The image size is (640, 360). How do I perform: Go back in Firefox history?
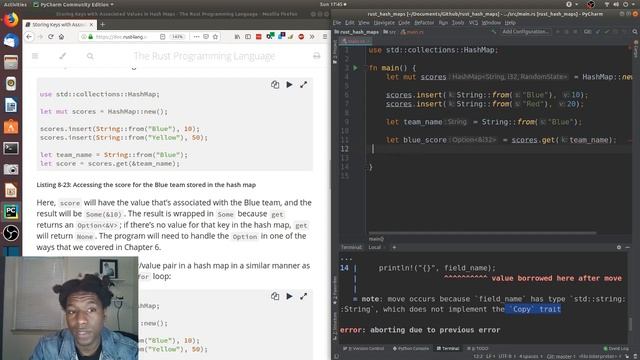click(x=29, y=37)
